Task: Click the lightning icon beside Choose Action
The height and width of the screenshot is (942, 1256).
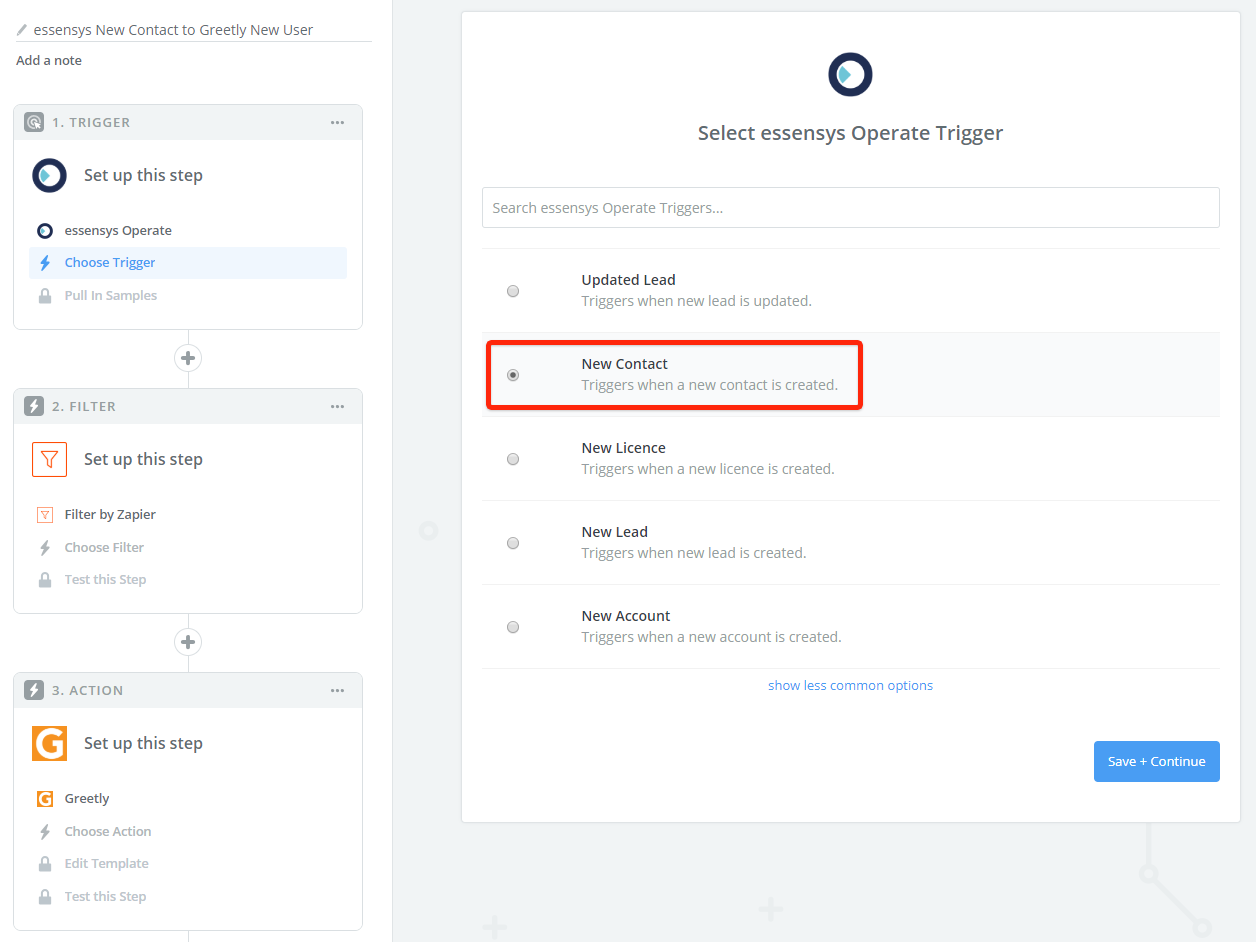Action: [x=44, y=832]
